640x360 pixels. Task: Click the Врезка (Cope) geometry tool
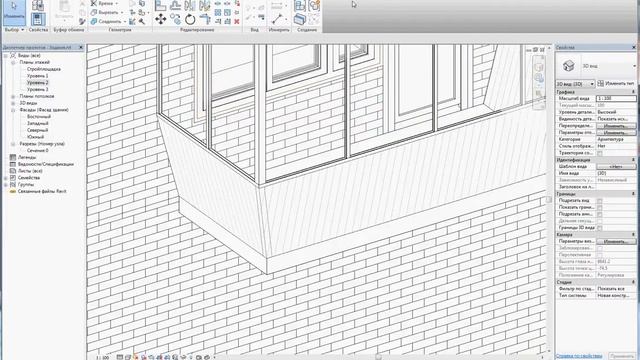coord(104,3)
